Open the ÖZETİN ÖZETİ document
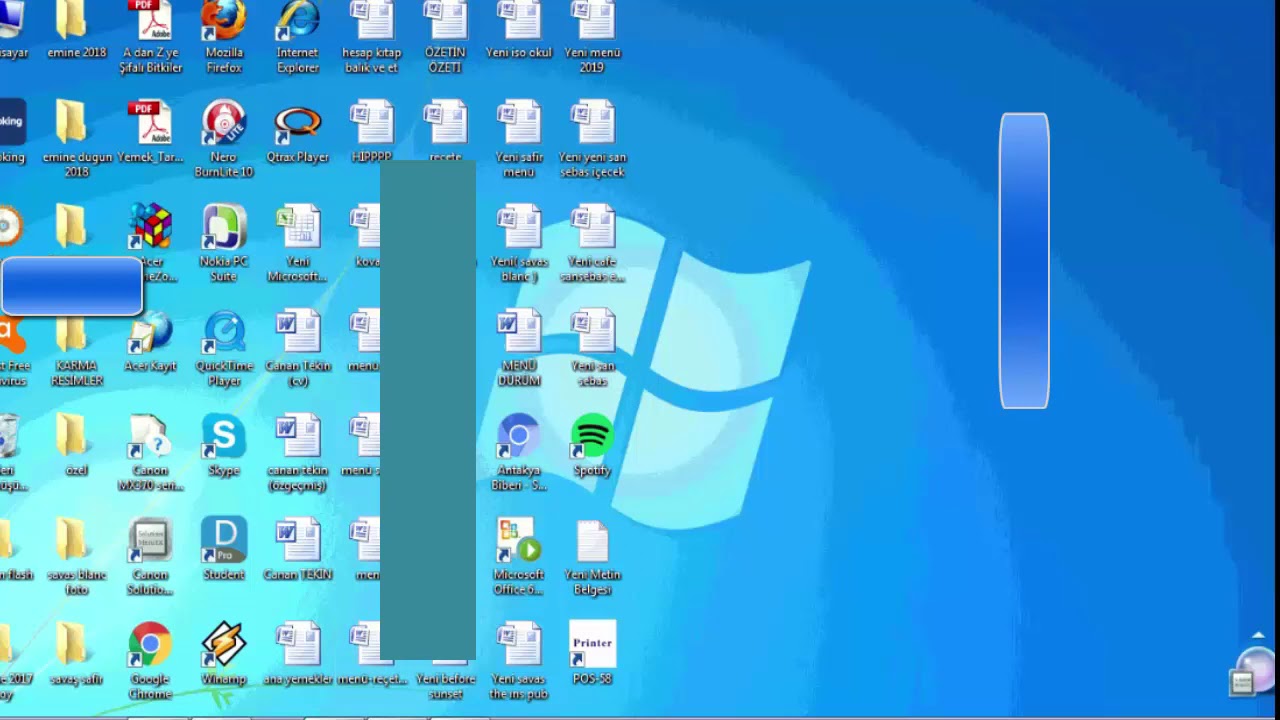1280x720 pixels. pos(445,37)
